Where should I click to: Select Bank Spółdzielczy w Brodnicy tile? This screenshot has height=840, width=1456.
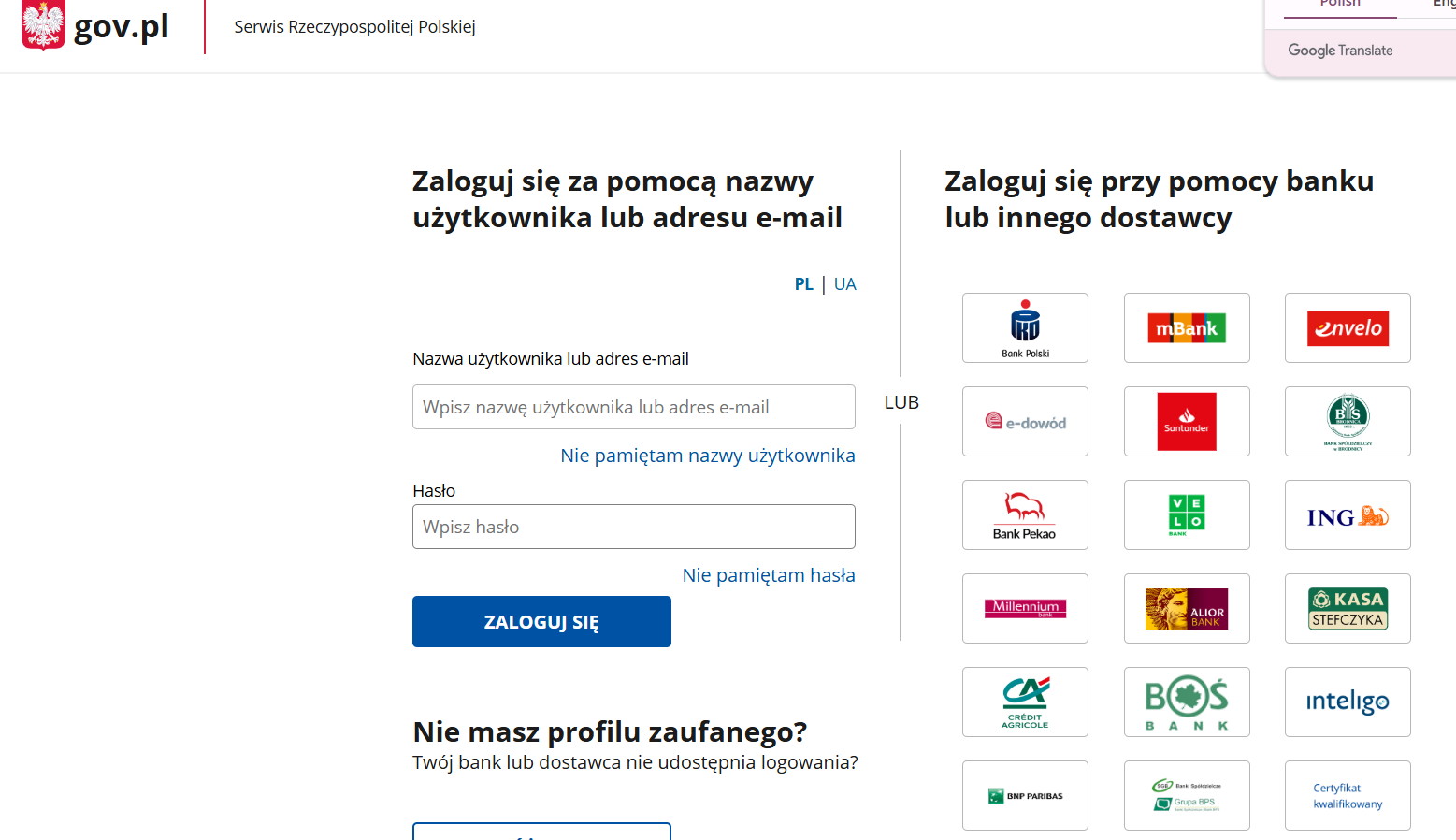click(1348, 421)
